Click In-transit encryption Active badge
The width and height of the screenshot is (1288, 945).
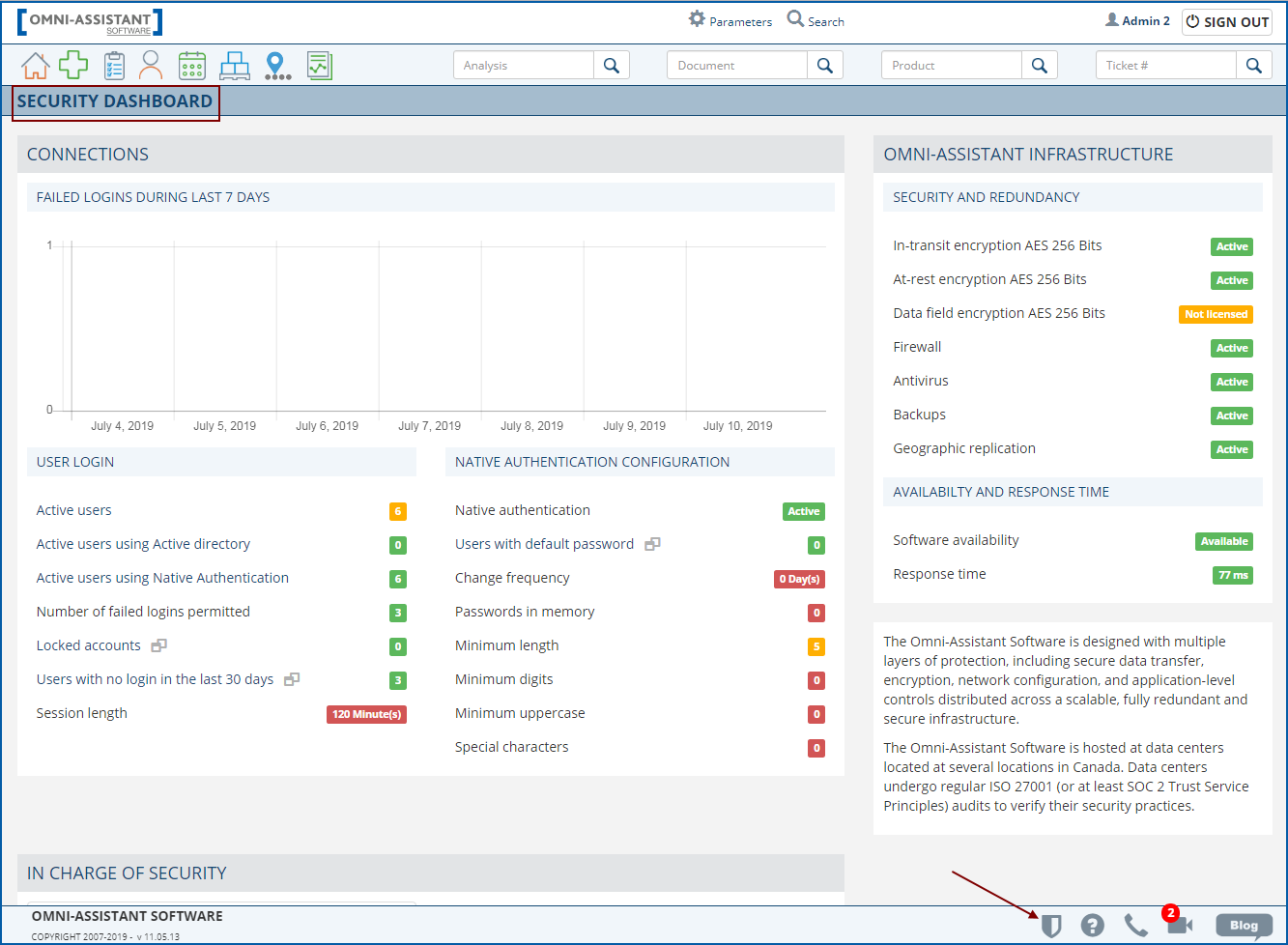[1232, 246]
